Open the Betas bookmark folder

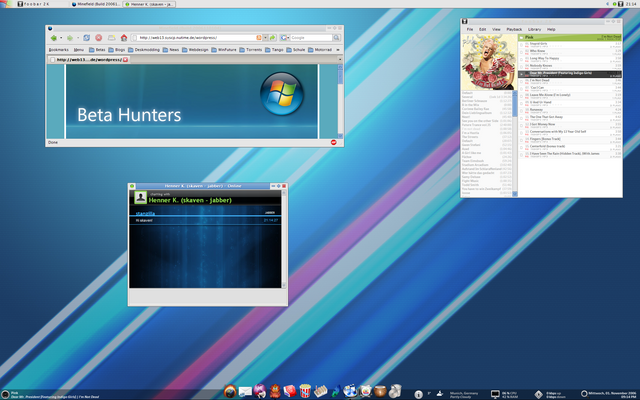(x=97, y=50)
